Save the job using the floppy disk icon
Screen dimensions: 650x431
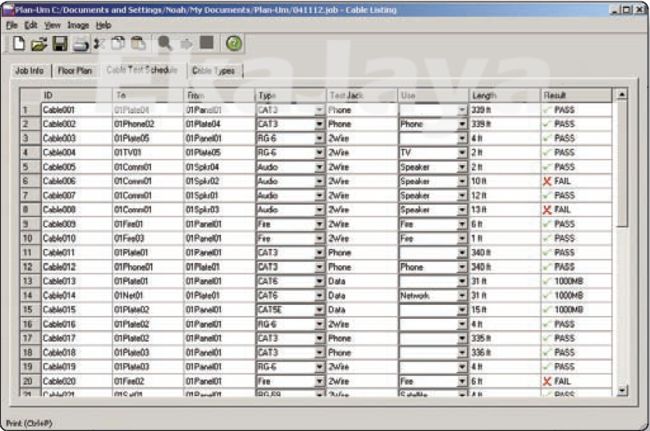click(60, 44)
